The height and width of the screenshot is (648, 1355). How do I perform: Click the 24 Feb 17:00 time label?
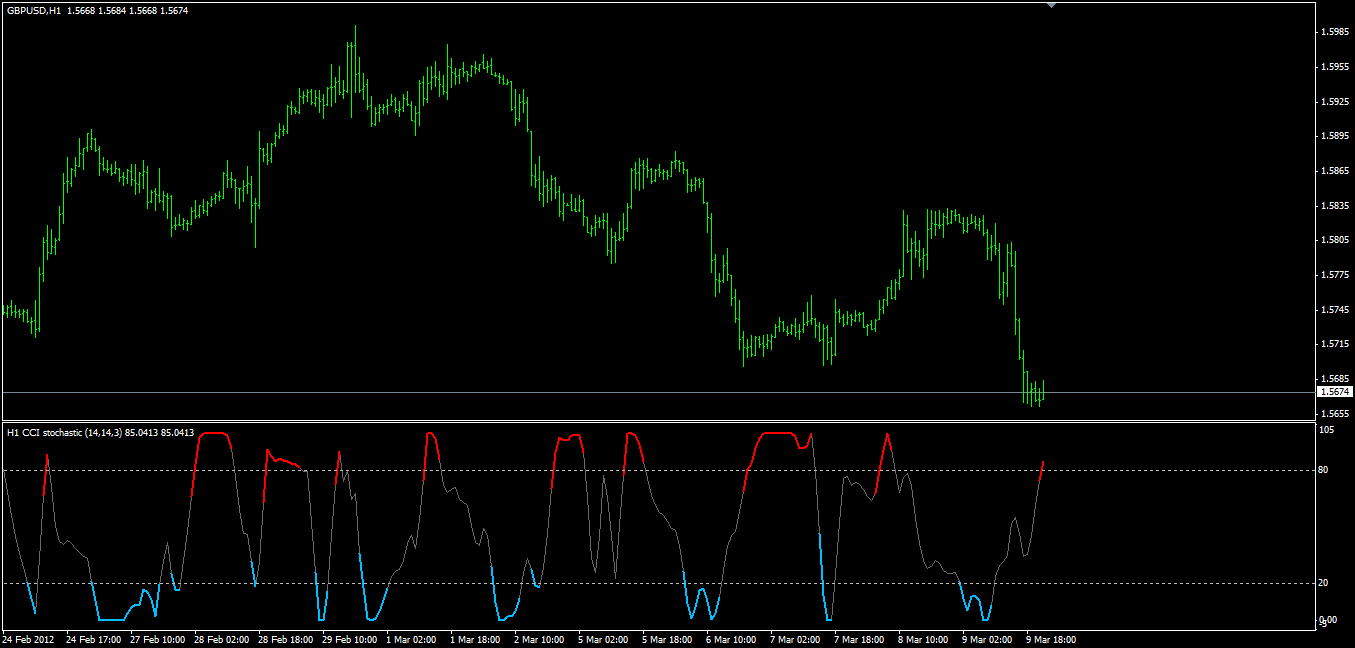click(94, 638)
